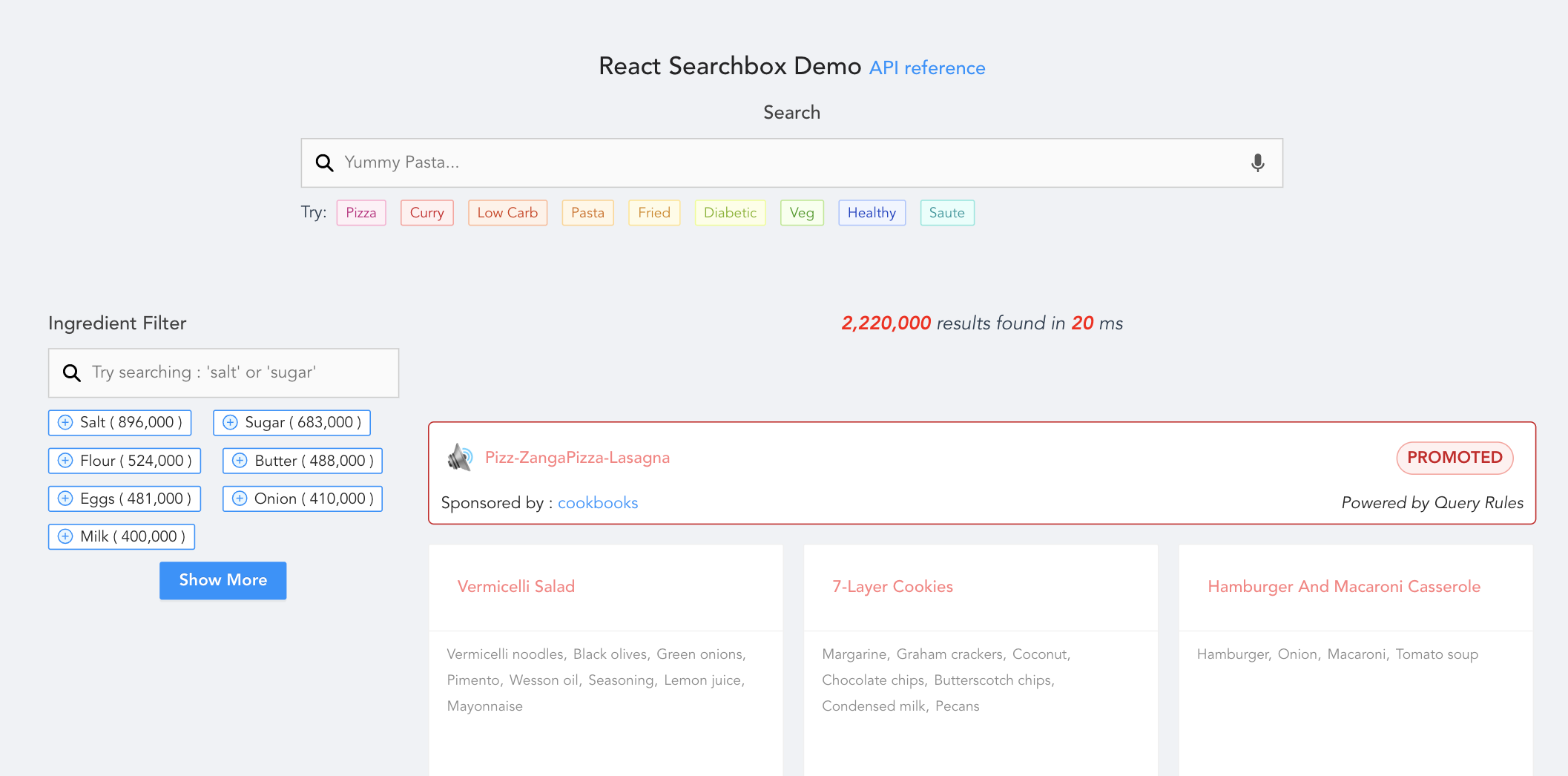Select the Pizza suggestion tag
The height and width of the screenshot is (776, 1568).
point(361,212)
